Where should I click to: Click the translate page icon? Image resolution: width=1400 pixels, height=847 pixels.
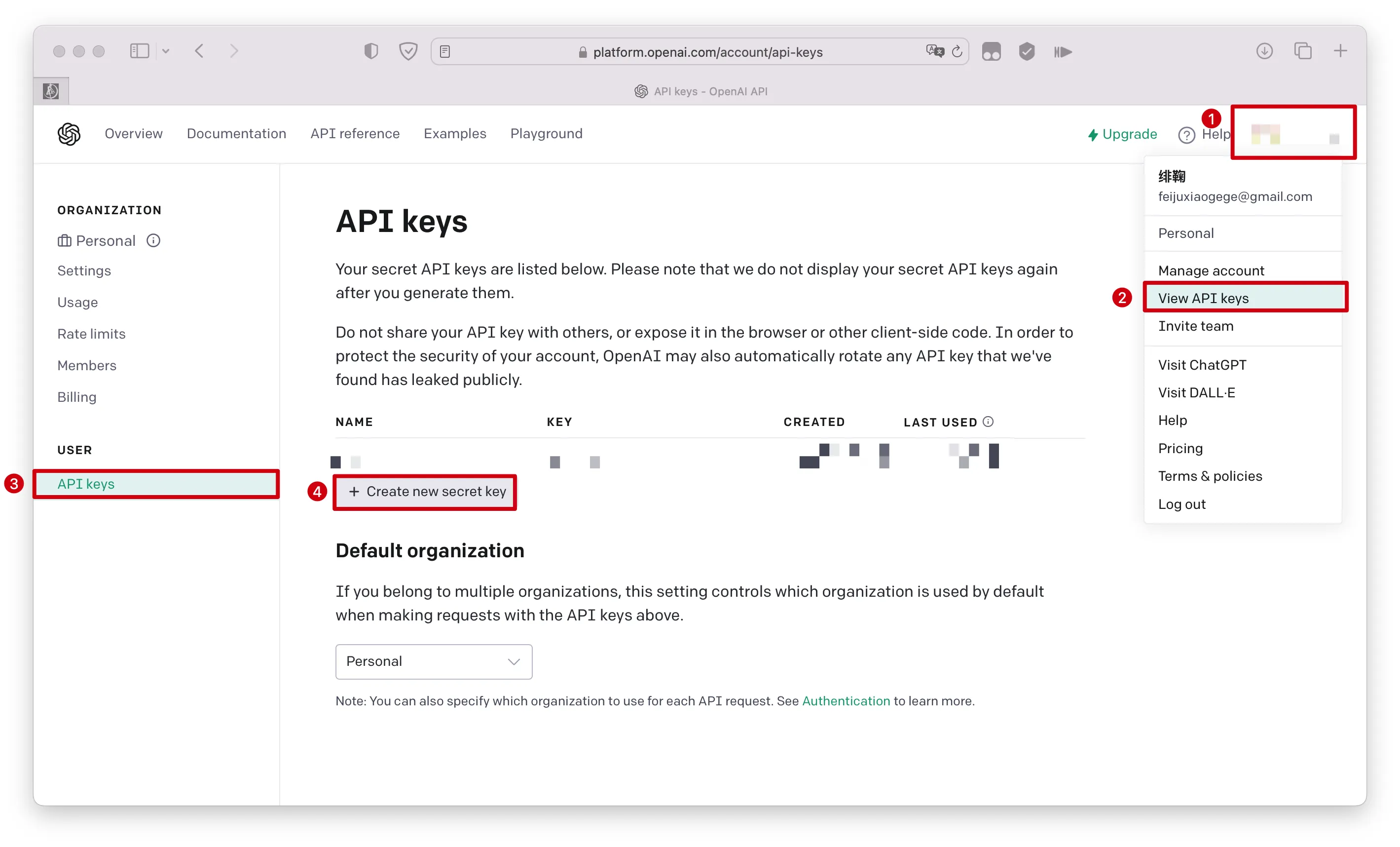934,52
